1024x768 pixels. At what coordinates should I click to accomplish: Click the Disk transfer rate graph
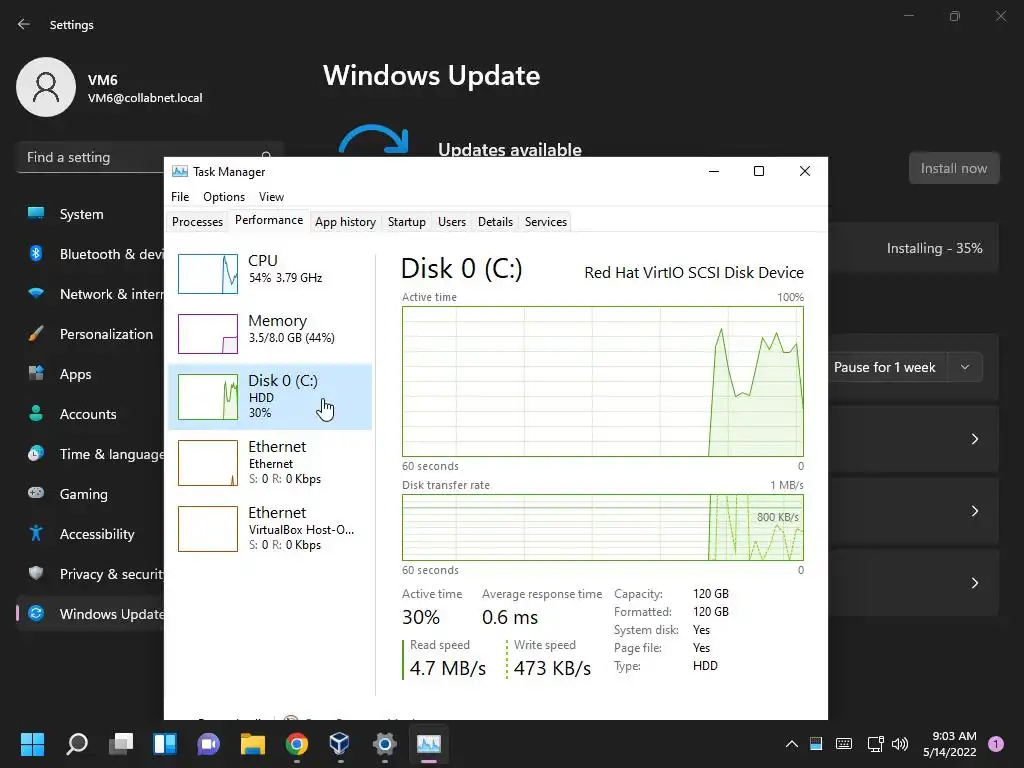(603, 528)
